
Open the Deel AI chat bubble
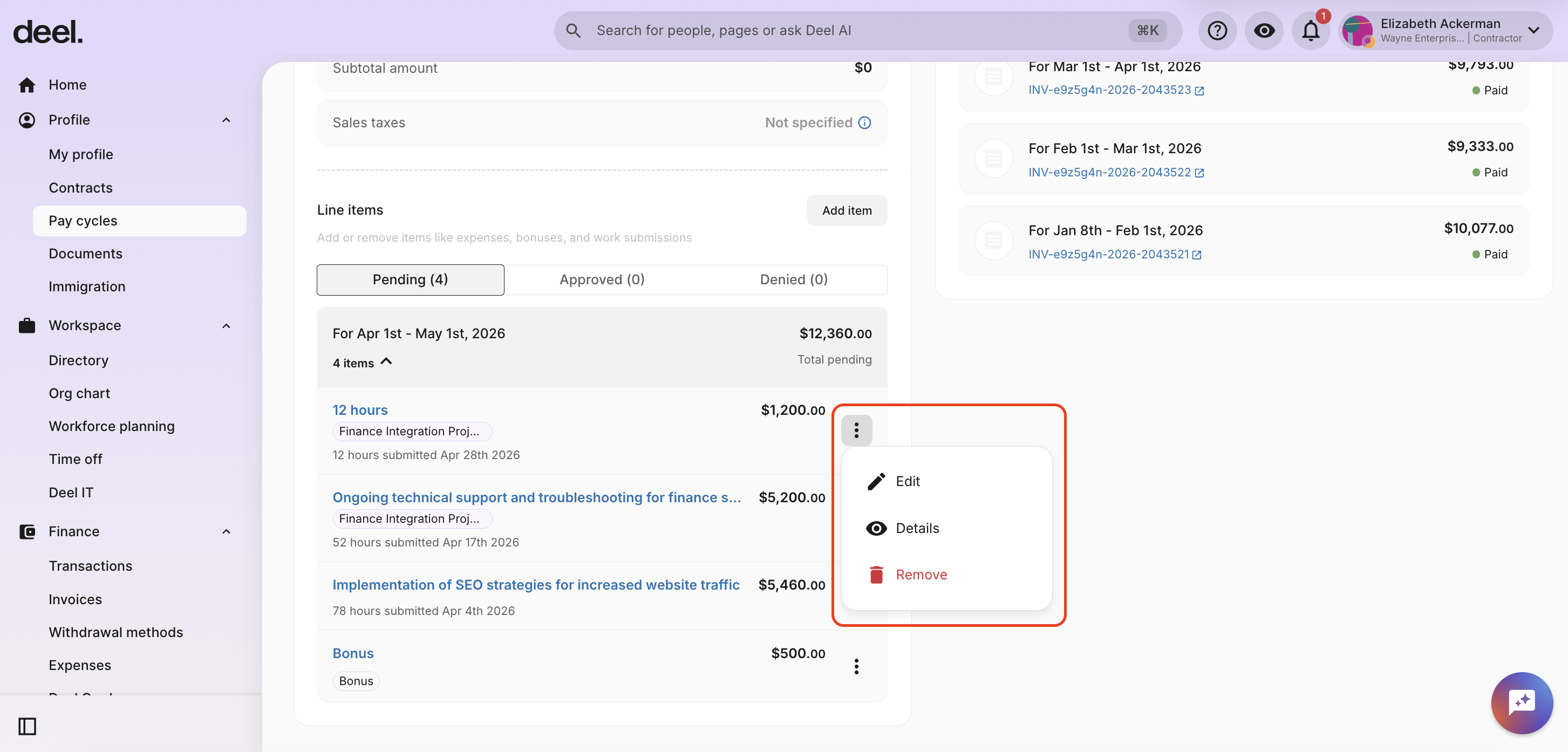tap(1522, 703)
